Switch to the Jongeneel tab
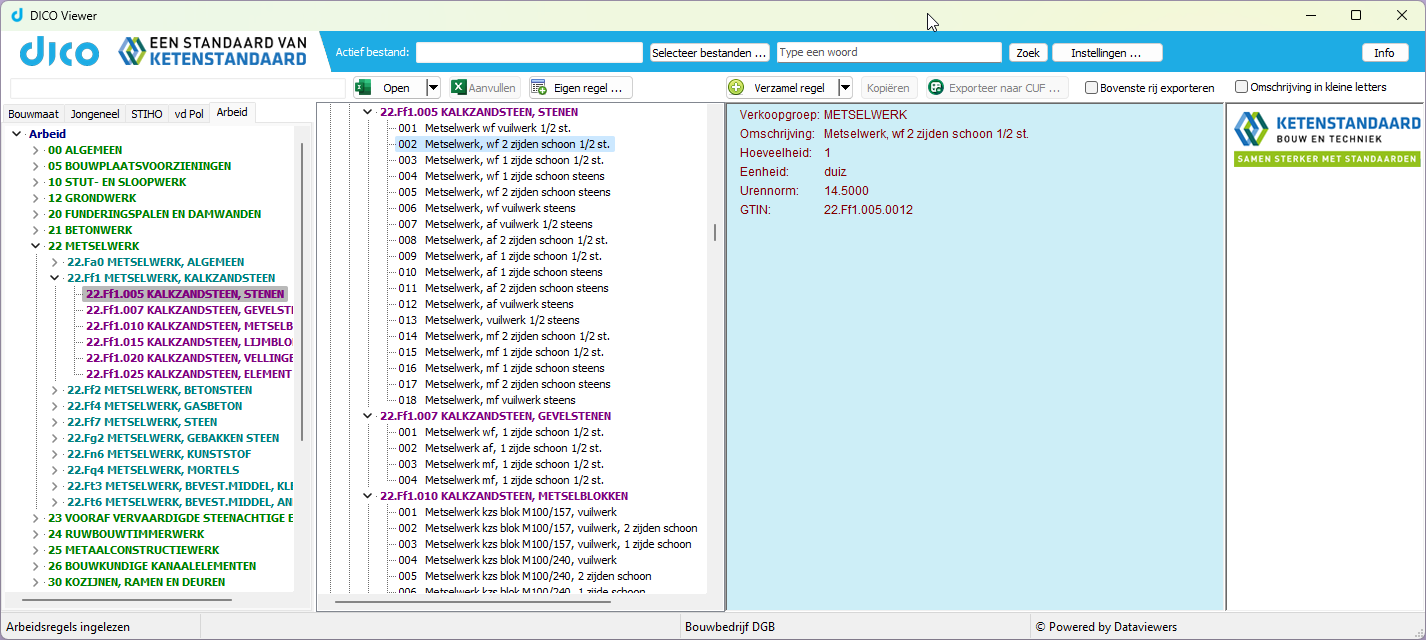This screenshot has height=640, width=1426. (x=95, y=114)
